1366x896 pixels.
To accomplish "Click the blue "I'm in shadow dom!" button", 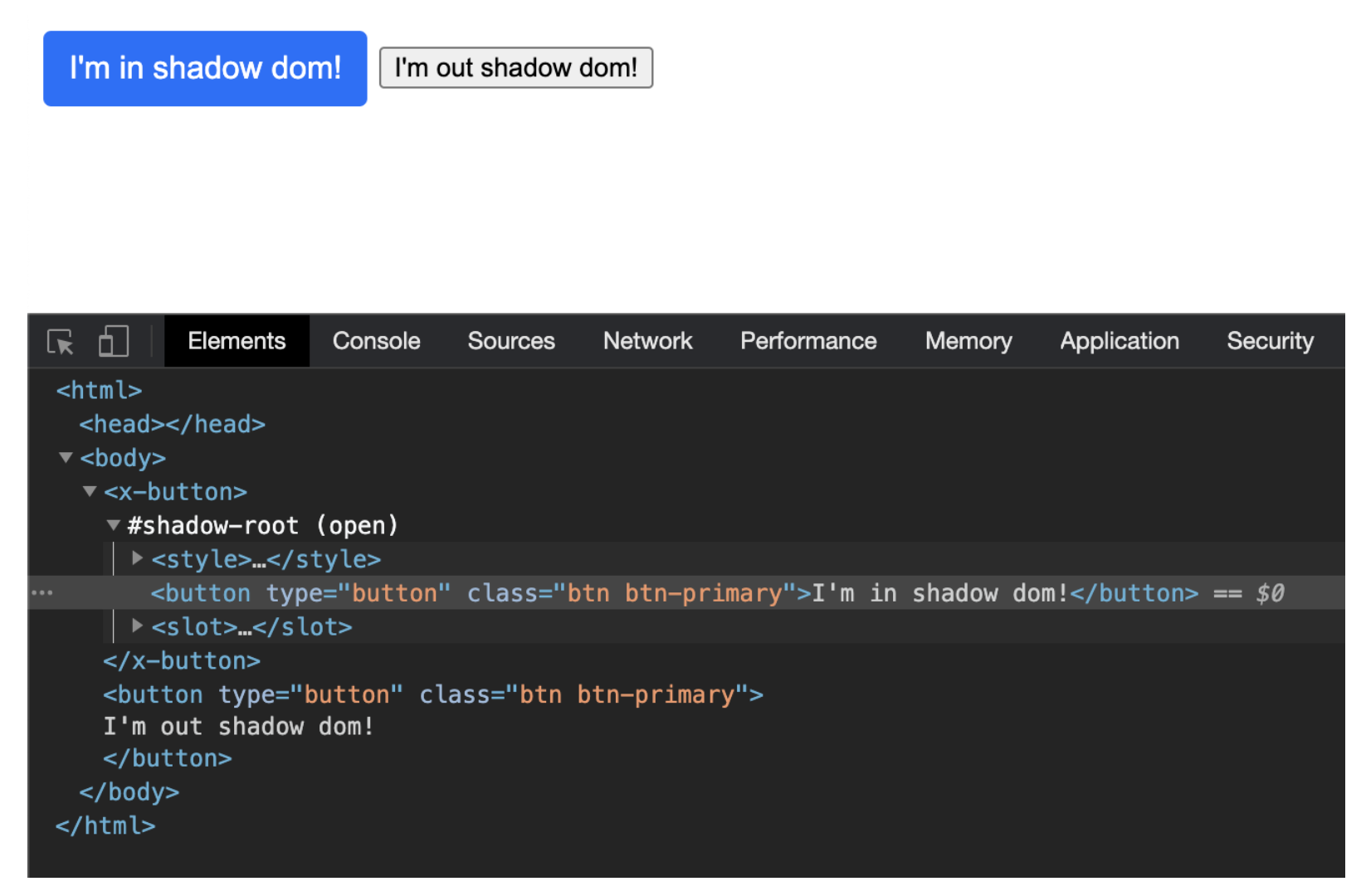I will [x=205, y=68].
